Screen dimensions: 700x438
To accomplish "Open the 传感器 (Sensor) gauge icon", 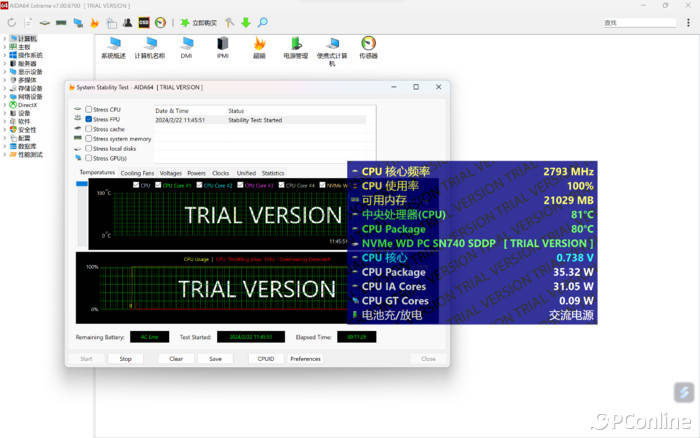I will (368, 44).
